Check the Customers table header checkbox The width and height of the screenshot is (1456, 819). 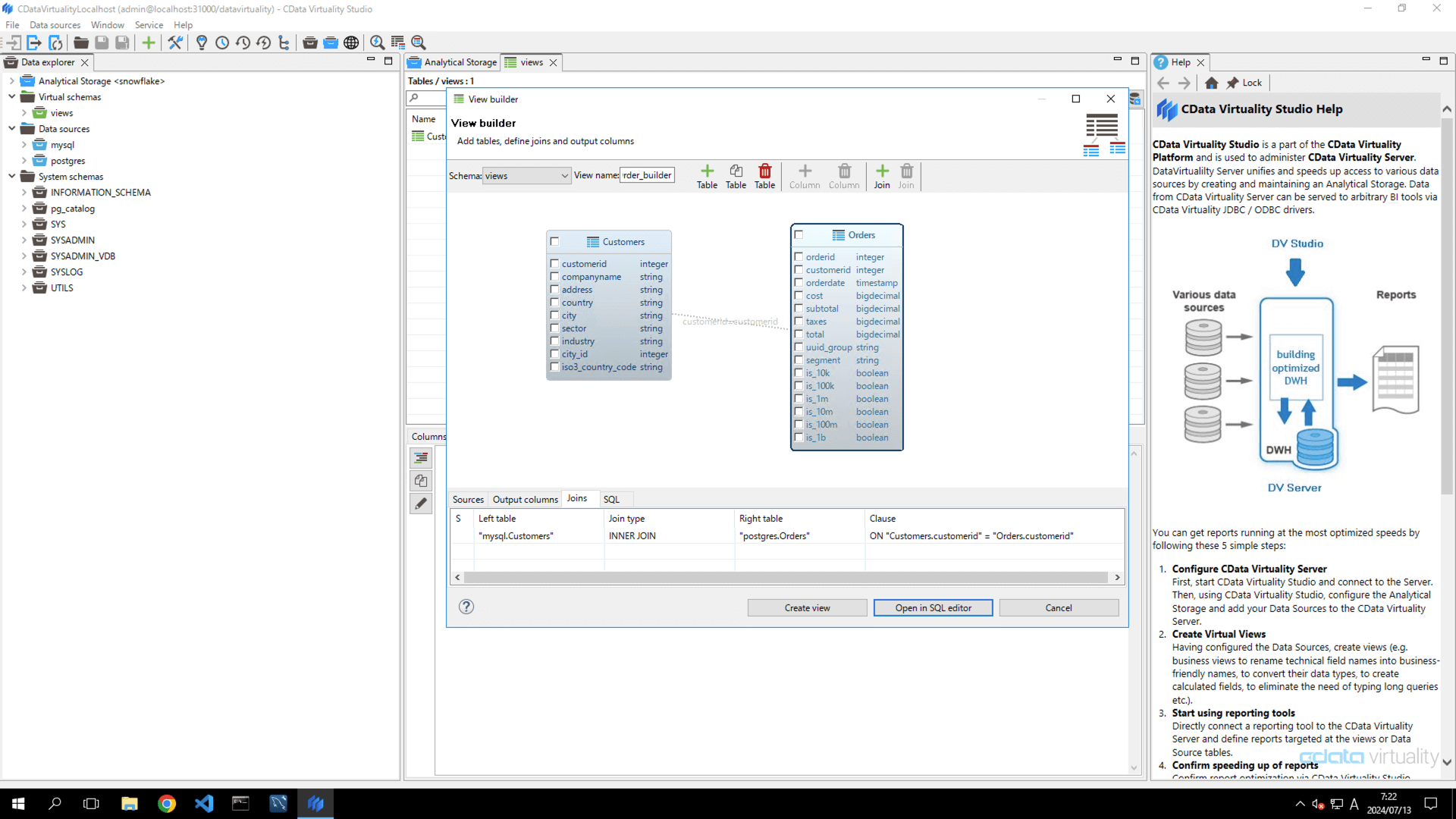click(x=554, y=241)
